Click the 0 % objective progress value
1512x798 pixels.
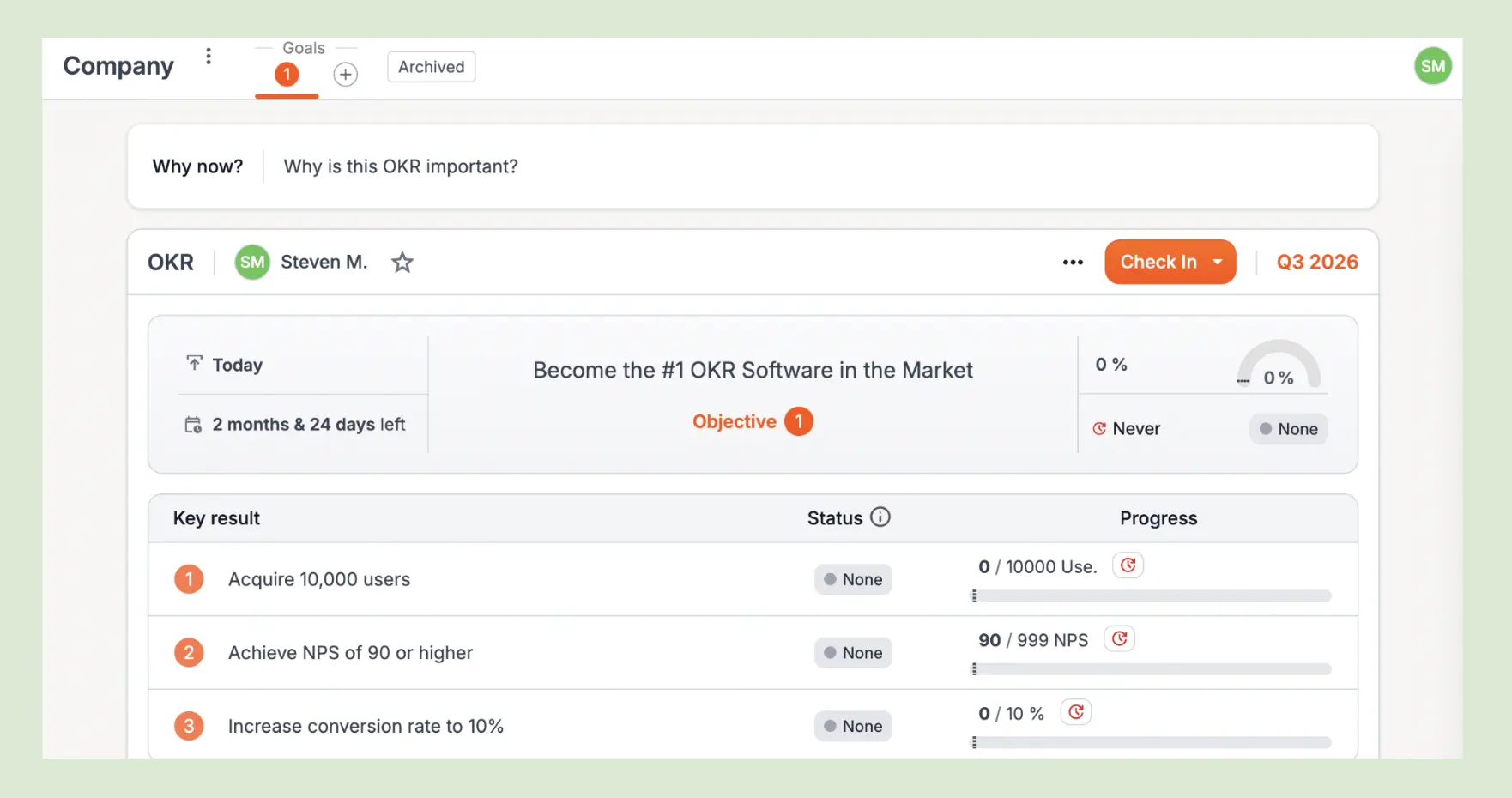point(1111,365)
